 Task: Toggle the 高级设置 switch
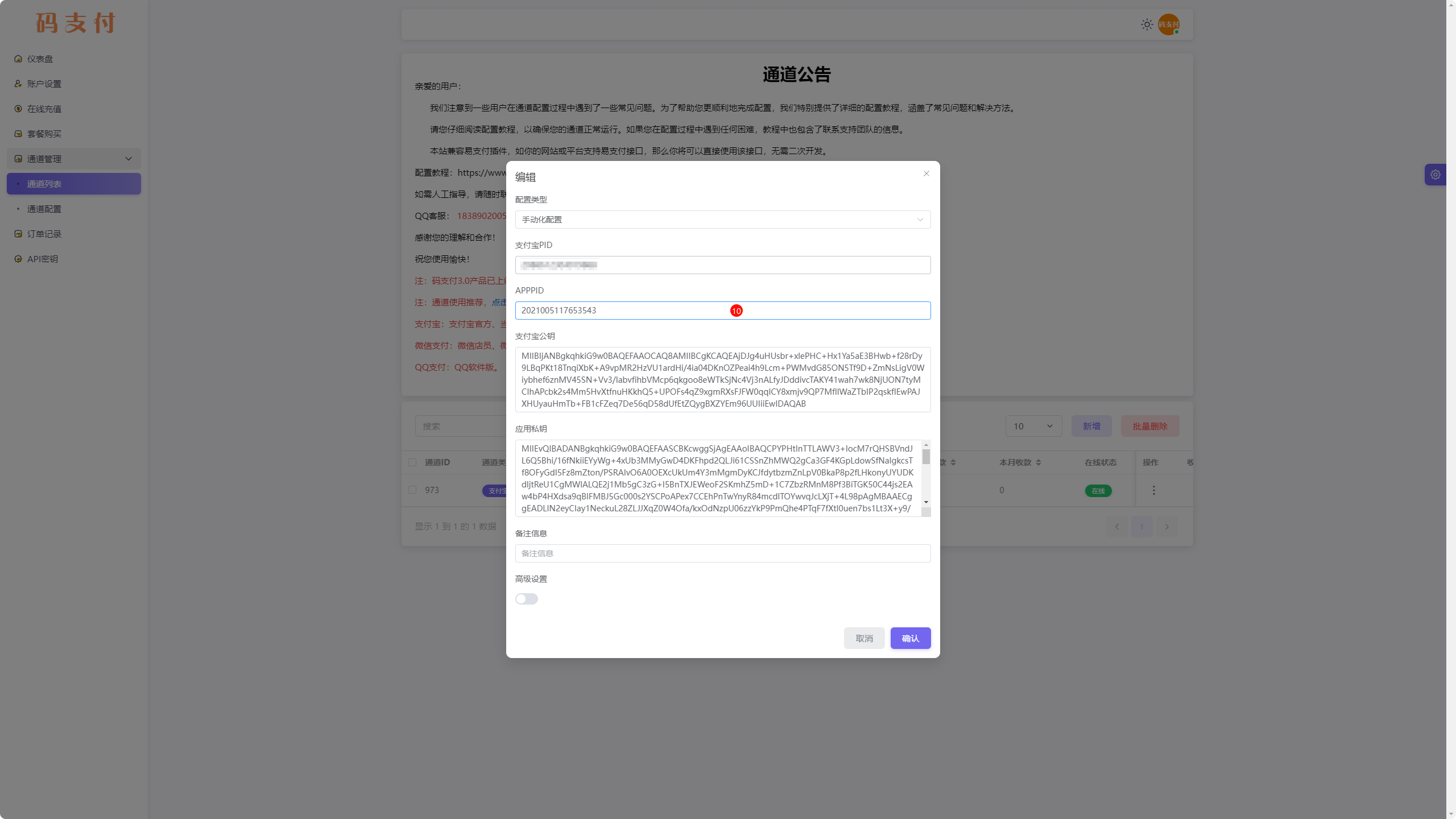526,599
